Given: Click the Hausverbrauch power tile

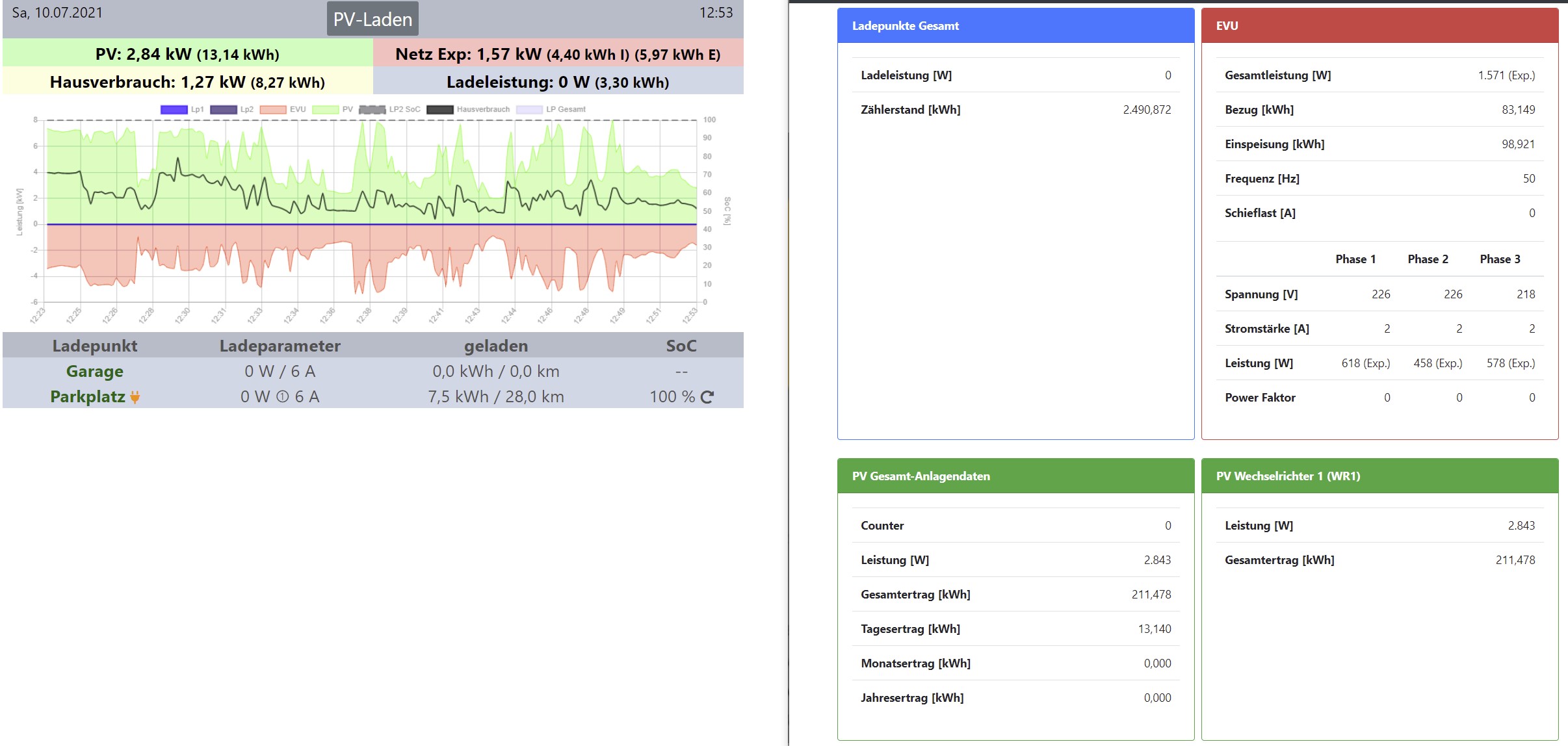Looking at the screenshot, I should click(x=187, y=82).
